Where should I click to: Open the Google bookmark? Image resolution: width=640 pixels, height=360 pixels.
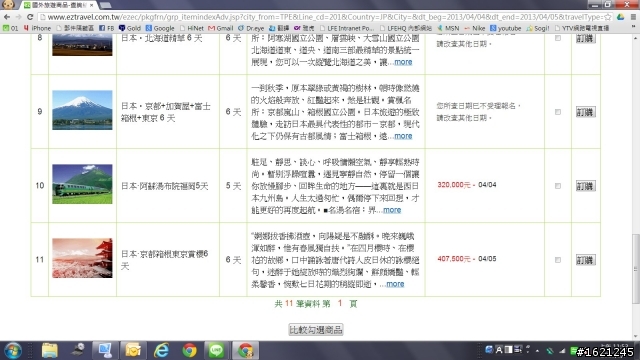pyautogui.click(x=160, y=28)
